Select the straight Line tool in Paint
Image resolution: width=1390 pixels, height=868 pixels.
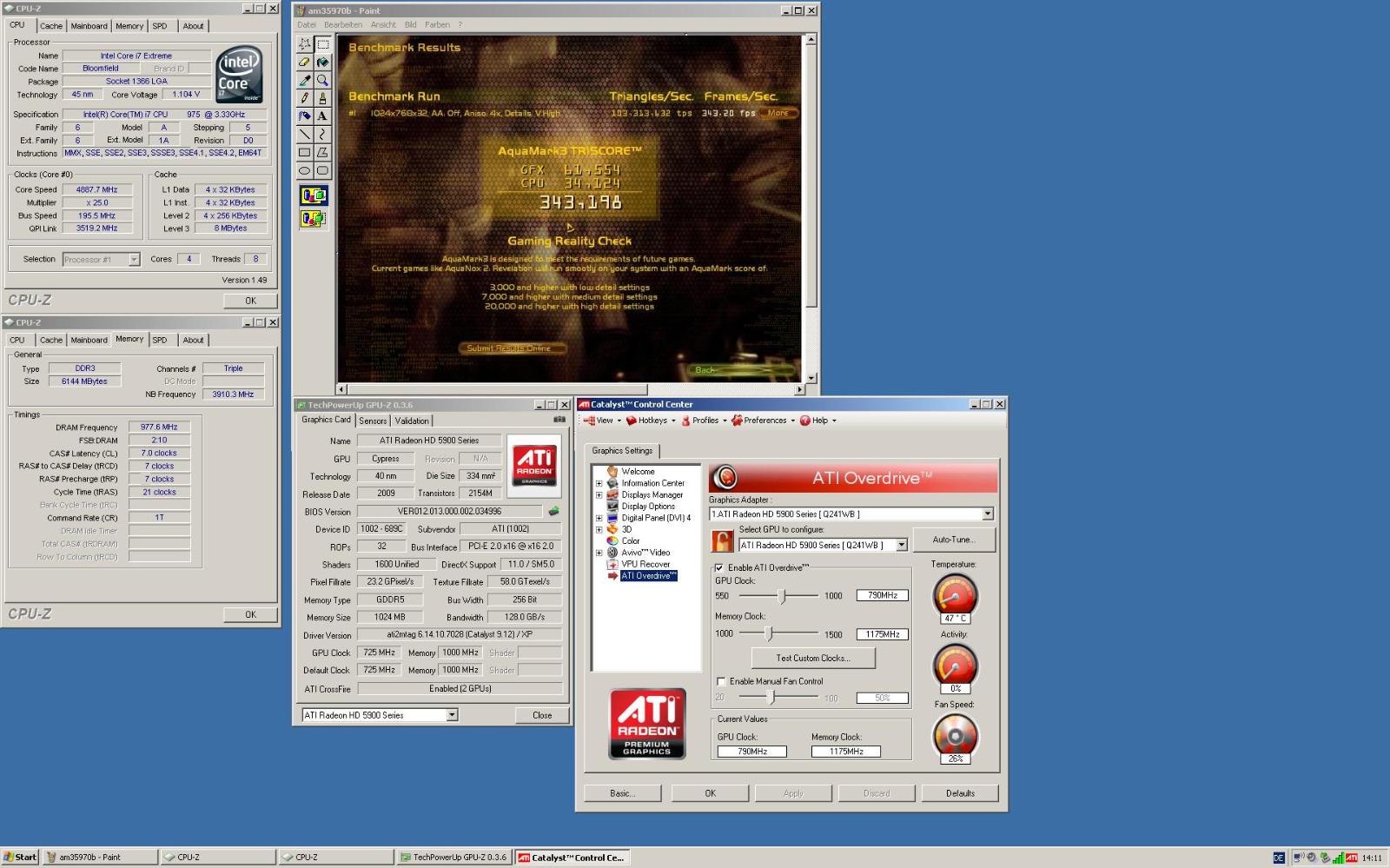[x=304, y=134]
